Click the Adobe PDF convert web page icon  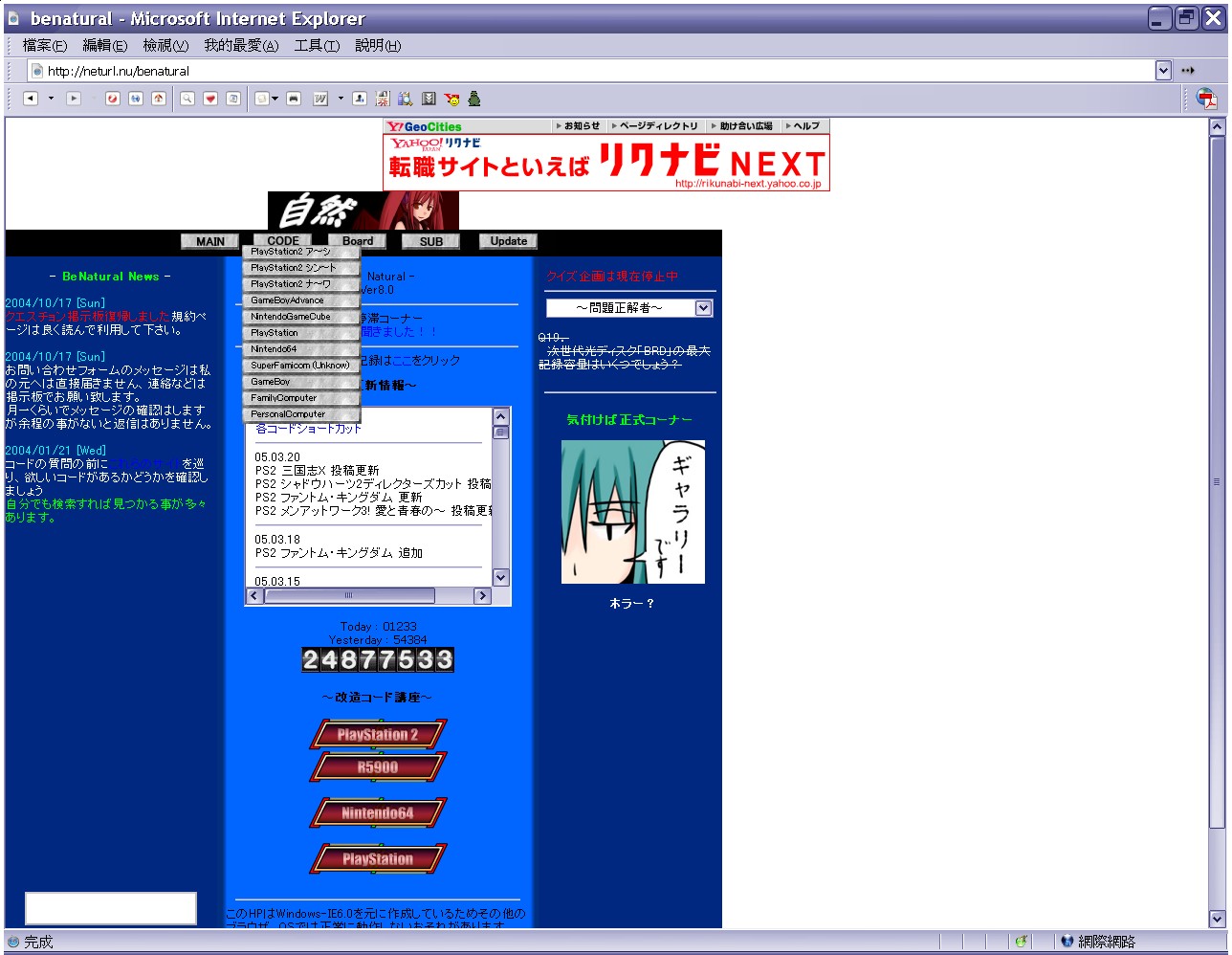coord(1206,99)
